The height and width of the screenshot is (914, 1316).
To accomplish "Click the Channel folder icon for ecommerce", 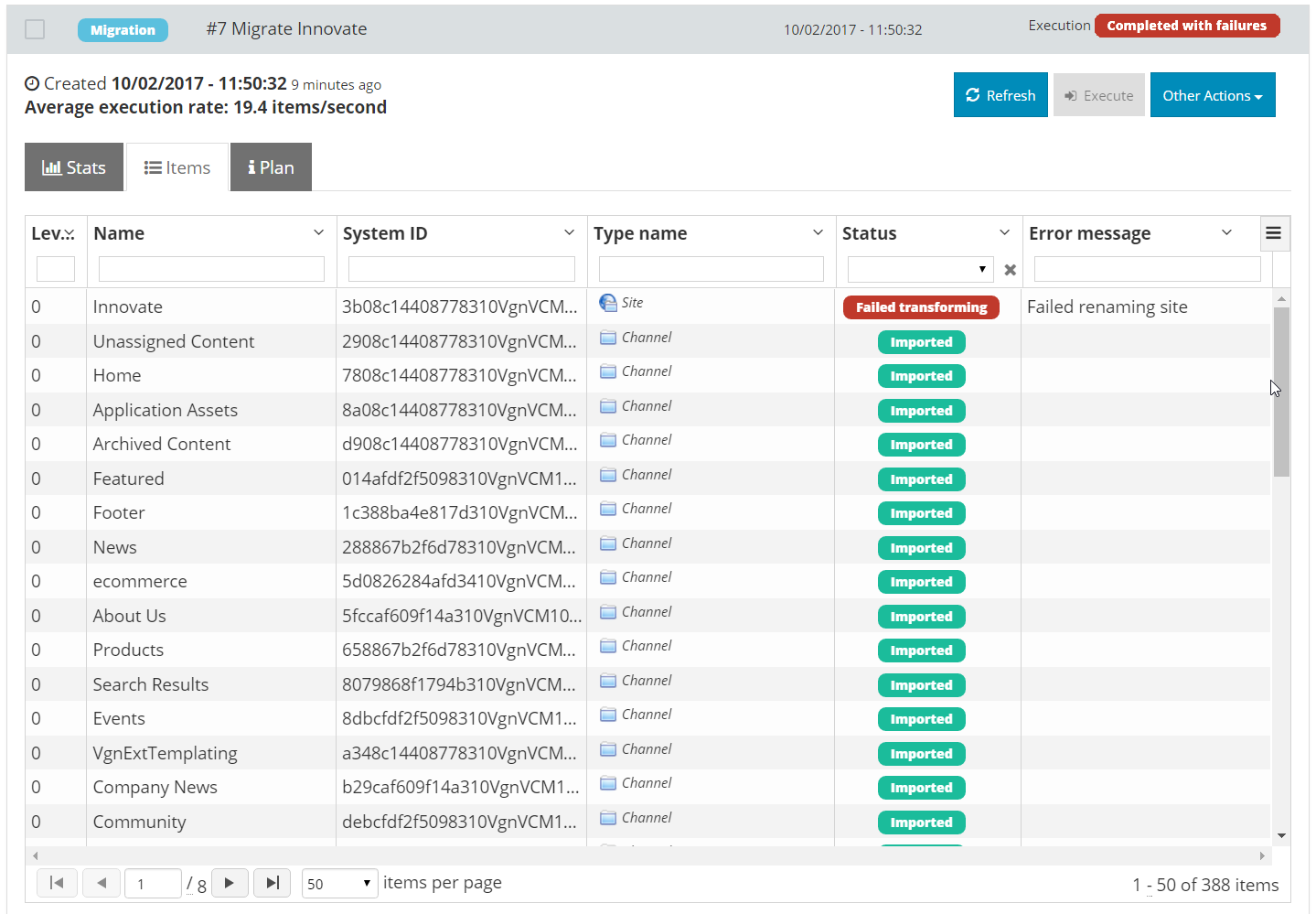I will [x=608, y=577].
